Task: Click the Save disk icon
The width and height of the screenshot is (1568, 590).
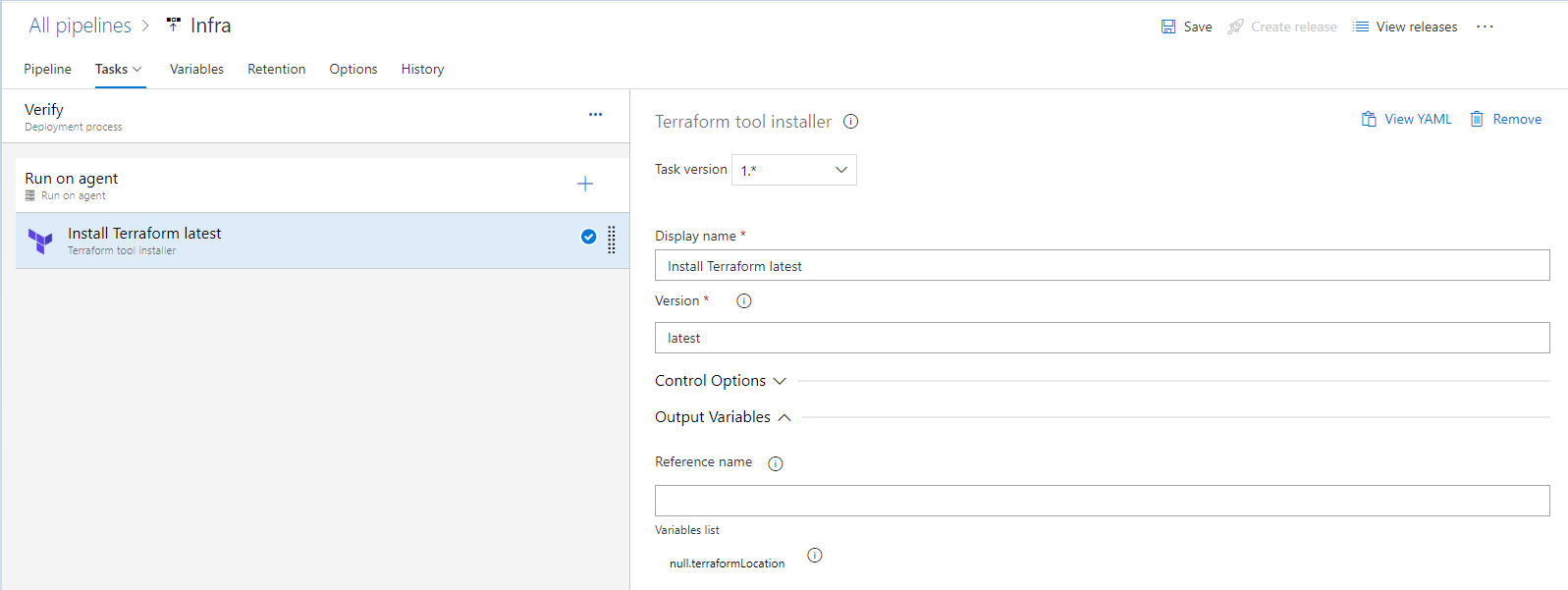Action: [x=1168, y=27]
